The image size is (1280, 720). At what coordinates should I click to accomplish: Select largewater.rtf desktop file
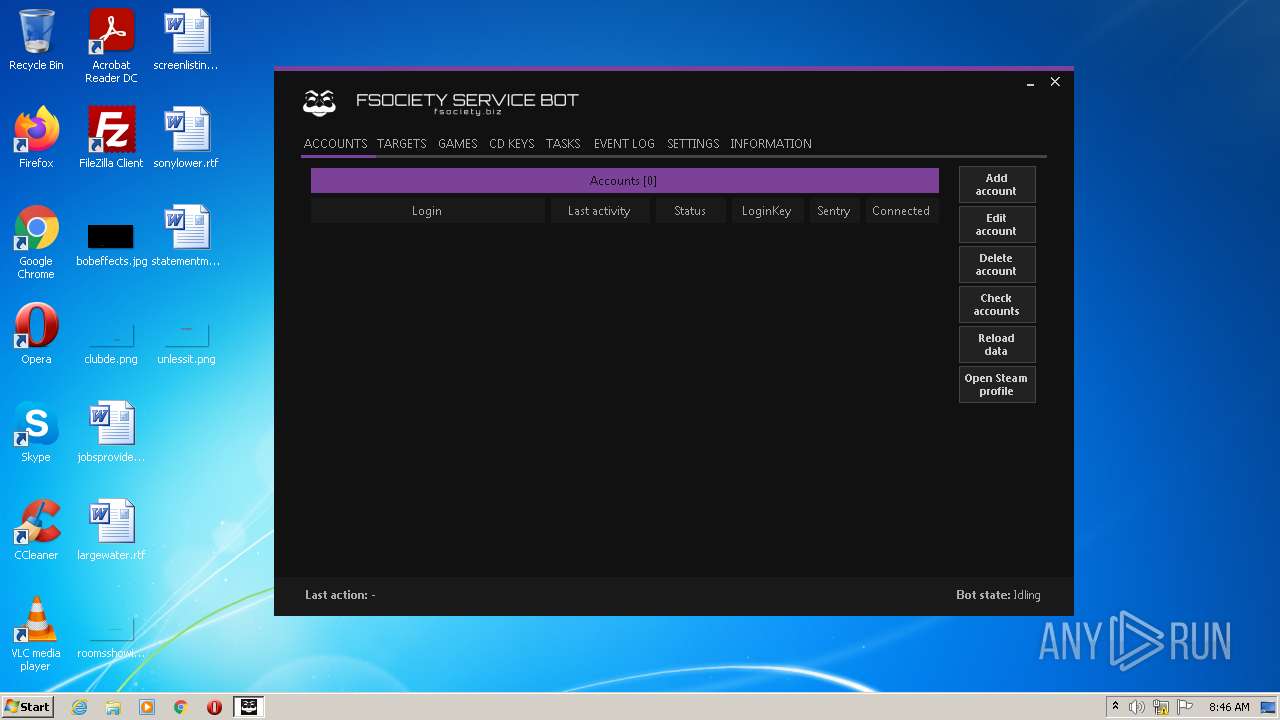click(x=111, y=530)
